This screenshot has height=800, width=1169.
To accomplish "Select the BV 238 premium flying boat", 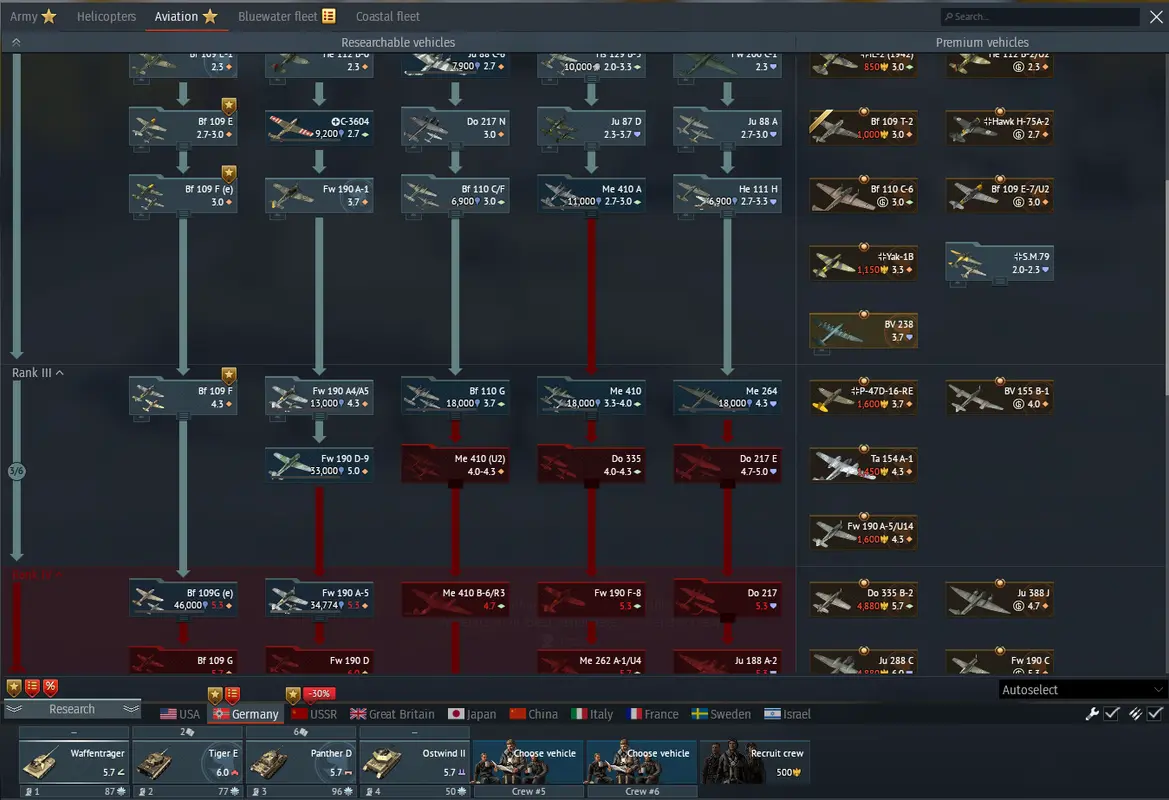I will click(x=863, y=330).
